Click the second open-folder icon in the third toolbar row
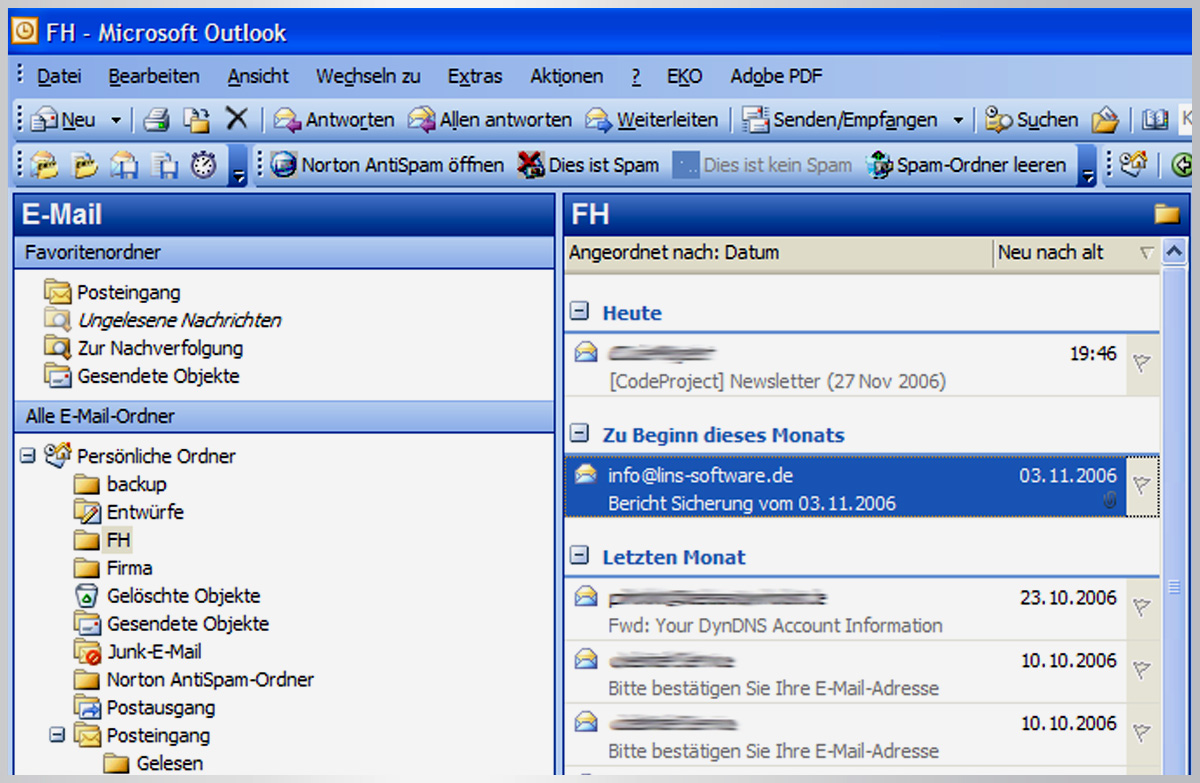1200x783 pixels. point(85,165)
